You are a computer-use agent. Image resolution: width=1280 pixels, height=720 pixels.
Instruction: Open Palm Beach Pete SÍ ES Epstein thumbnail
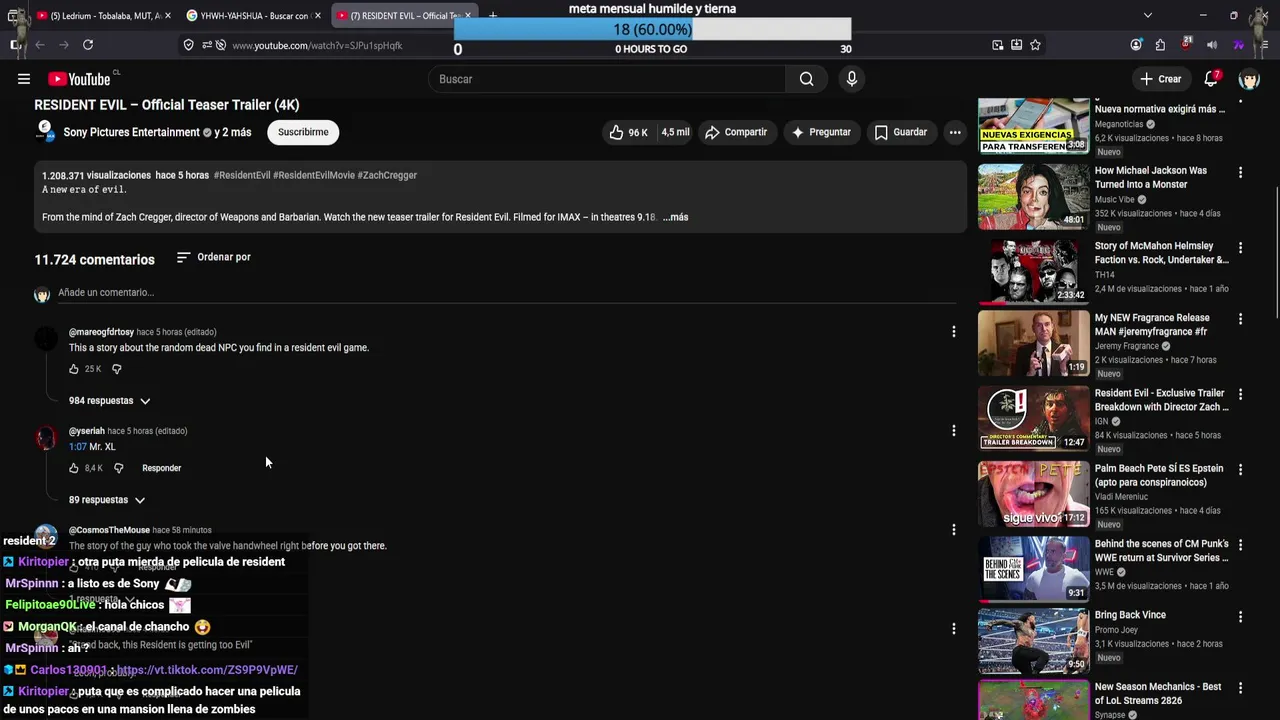coord(1033,494)
